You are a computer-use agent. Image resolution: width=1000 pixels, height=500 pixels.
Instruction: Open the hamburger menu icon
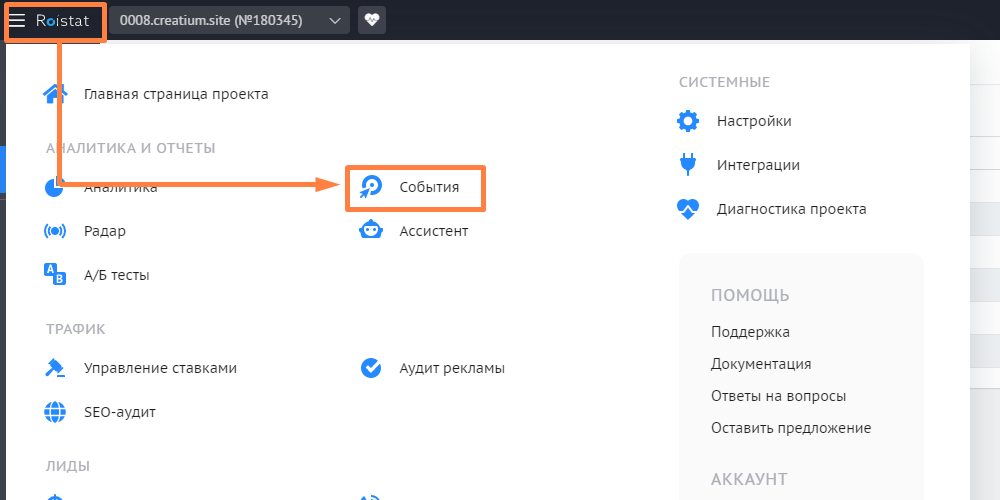(x=17, y=20)
